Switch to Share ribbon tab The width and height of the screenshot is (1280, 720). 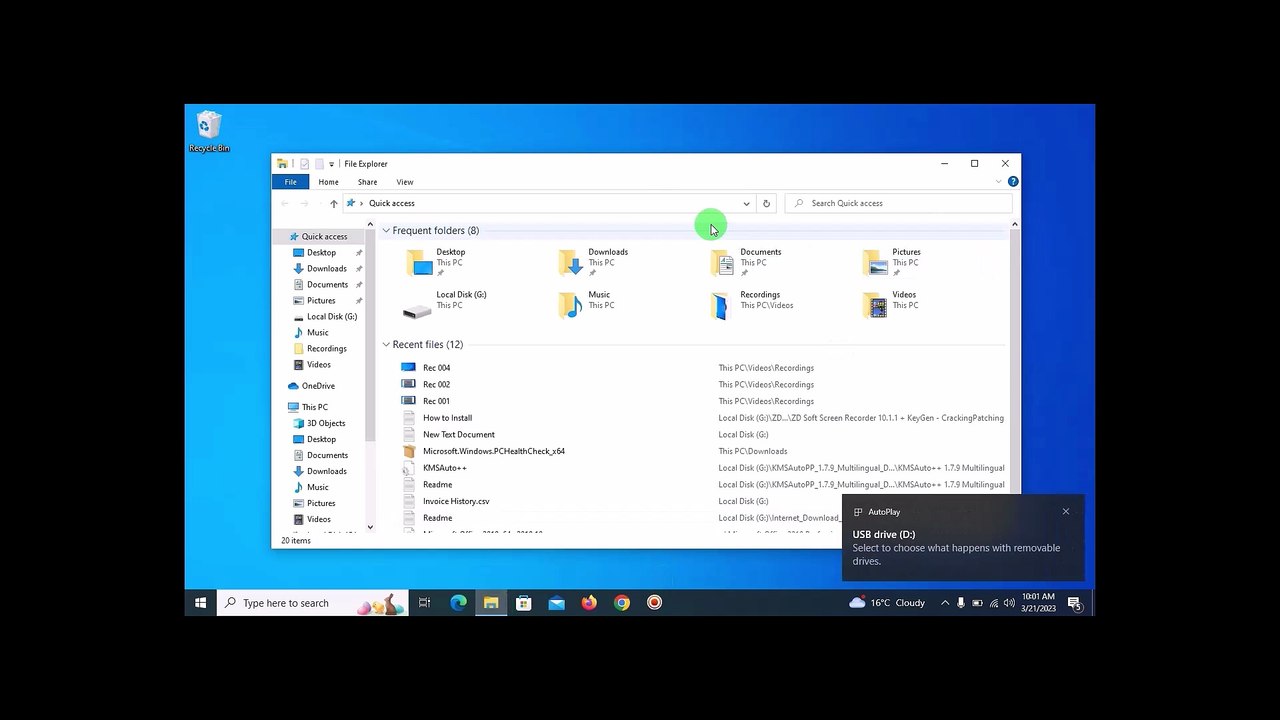point(367,182)
